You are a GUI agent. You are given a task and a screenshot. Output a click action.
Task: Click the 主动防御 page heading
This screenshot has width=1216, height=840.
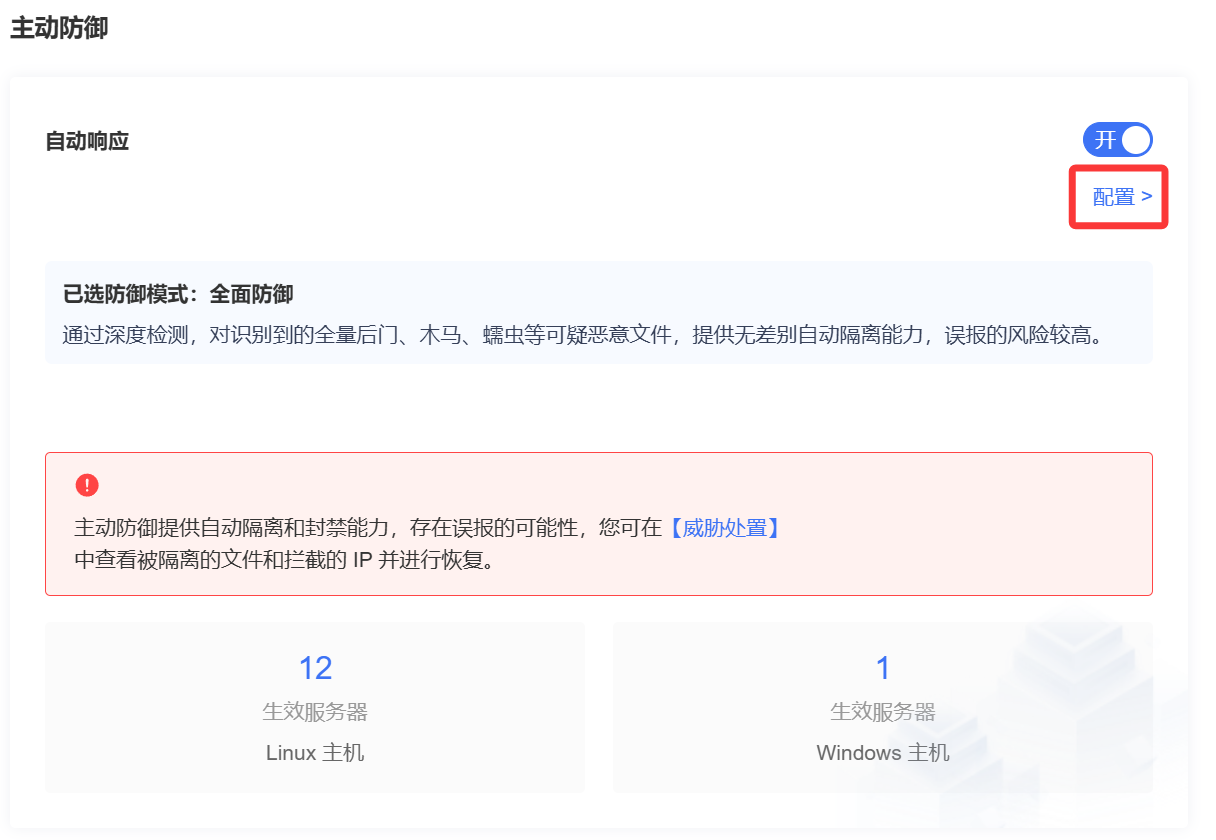(59, 28)
